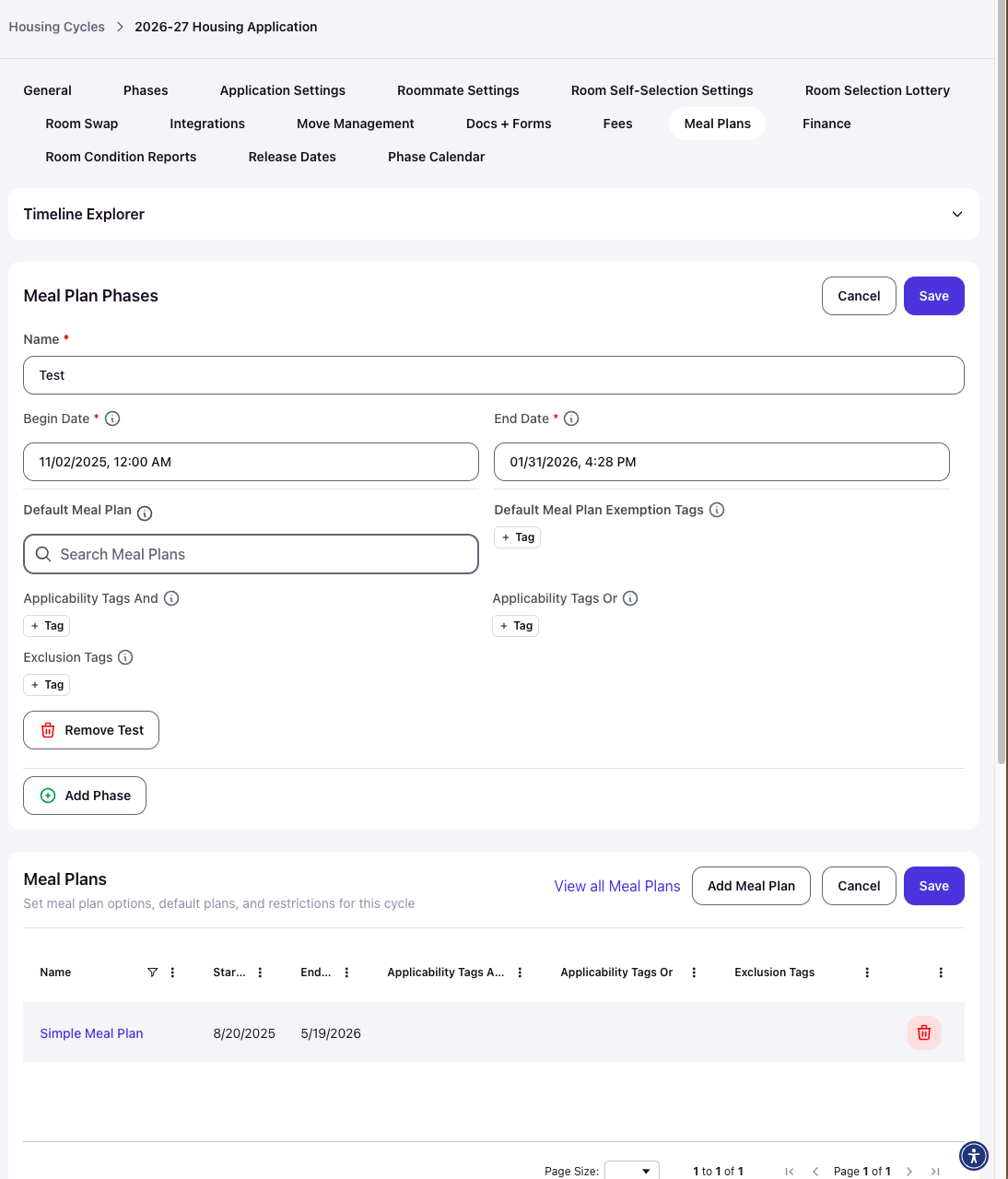Click the View all Meal Plans link
Viewport: 1008px width, 1179px height.
pos(617,886)
